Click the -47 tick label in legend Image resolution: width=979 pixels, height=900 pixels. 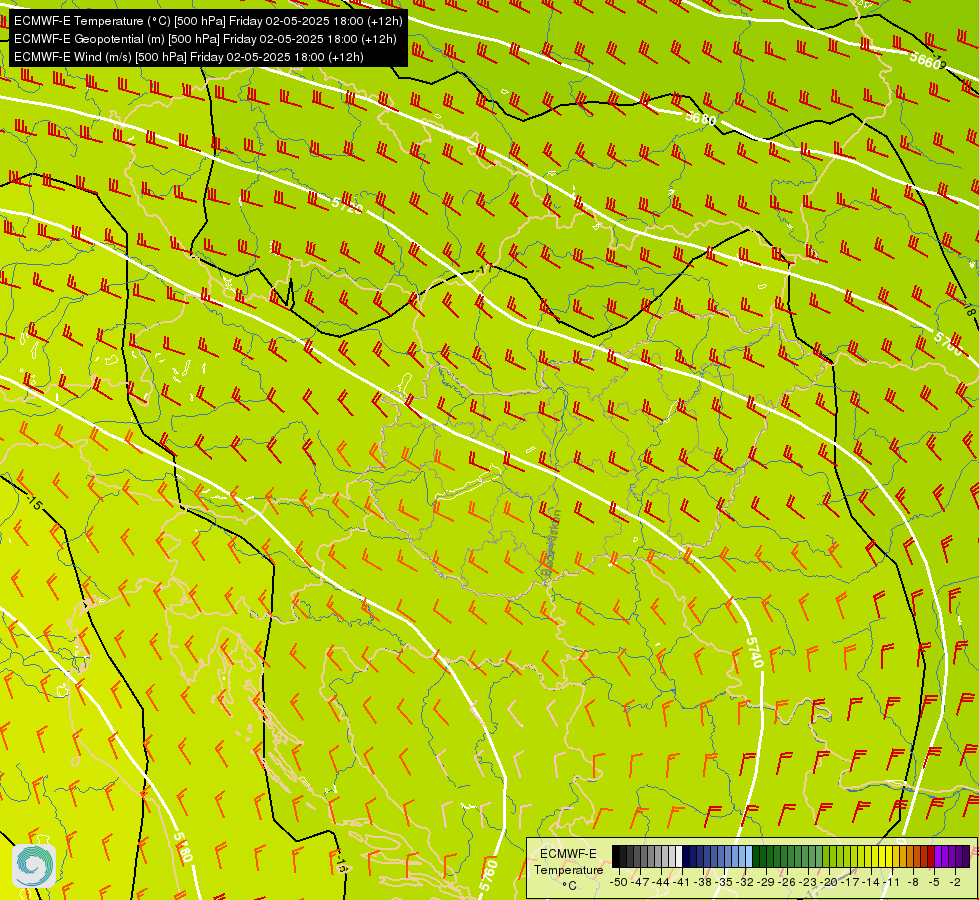pyautogui.click(x=639, y=882)
